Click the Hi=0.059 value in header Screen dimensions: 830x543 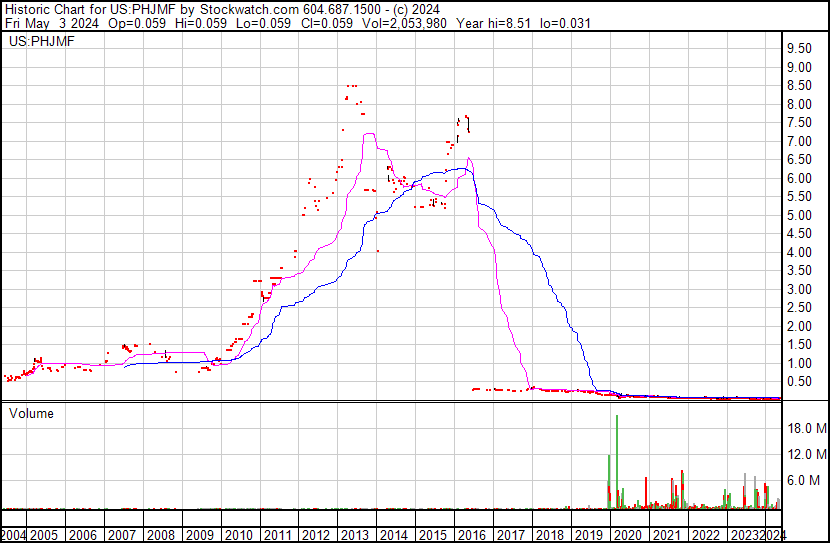coord(201,24)
